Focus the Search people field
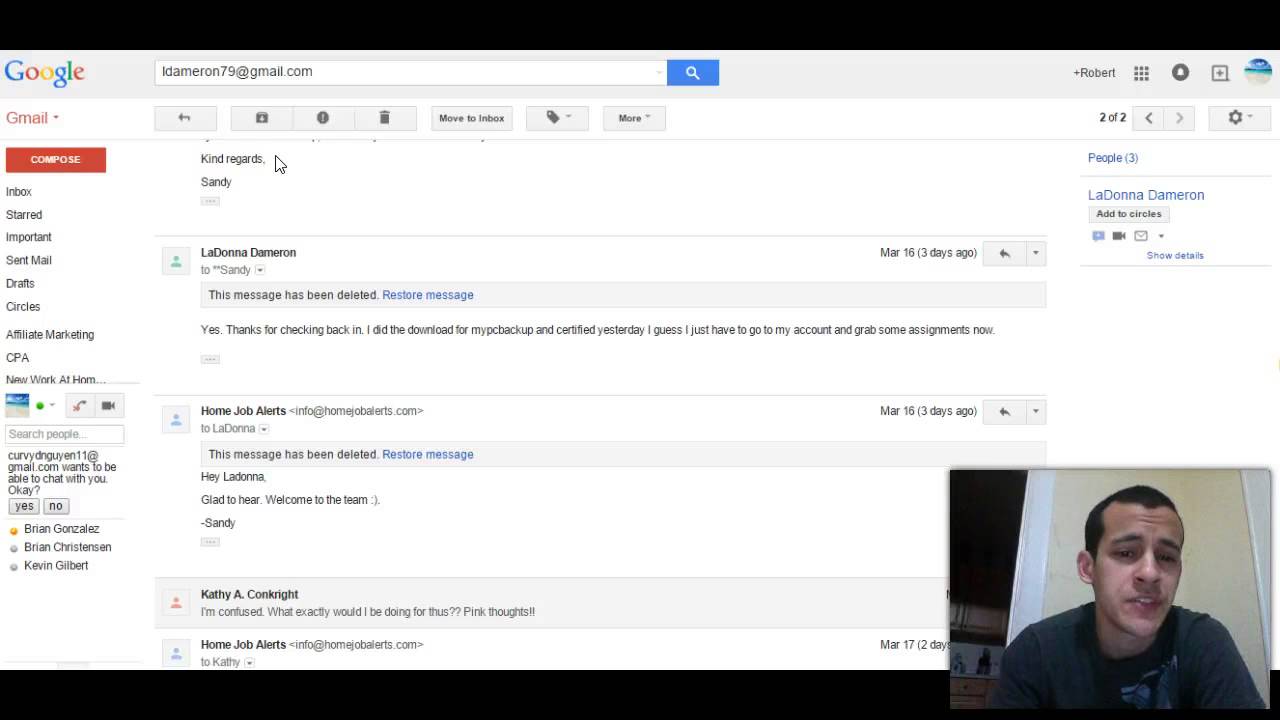This screenshot has width=1280, height=720. pyautogui.click(x=65, y=434)
